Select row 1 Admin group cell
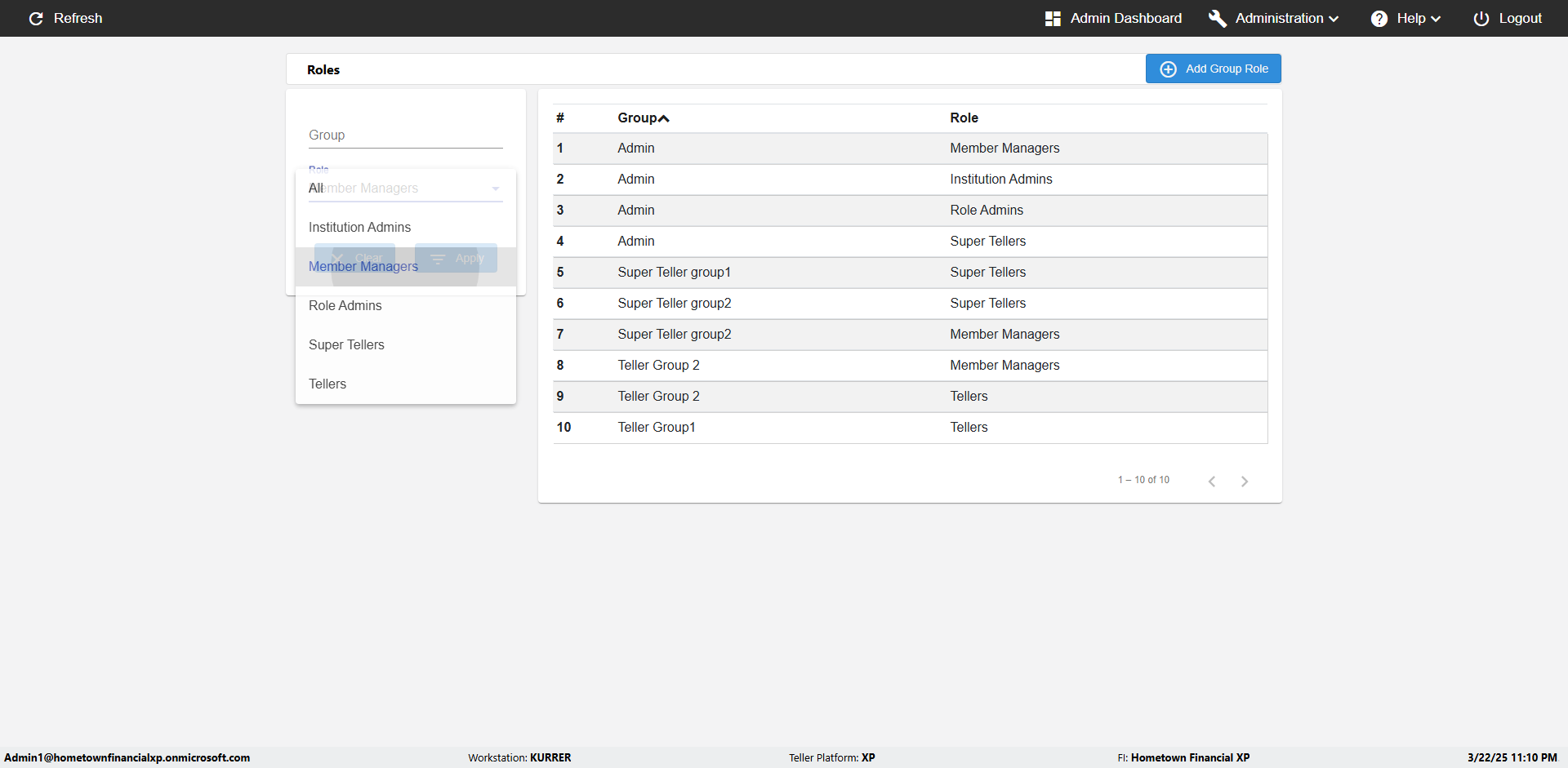The height and width of the screenshot is (768, 1568). [x=636, y=148]
